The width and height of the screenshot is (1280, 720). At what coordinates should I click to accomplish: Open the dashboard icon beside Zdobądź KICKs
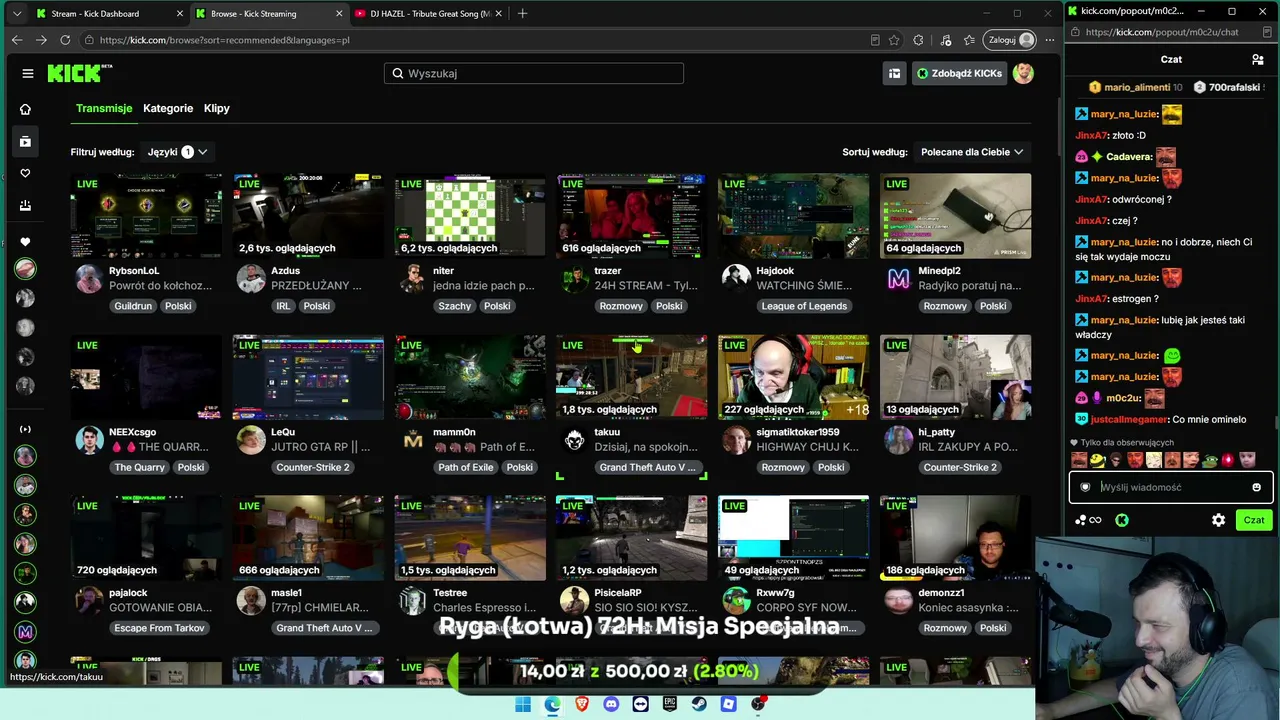(895, 73)
